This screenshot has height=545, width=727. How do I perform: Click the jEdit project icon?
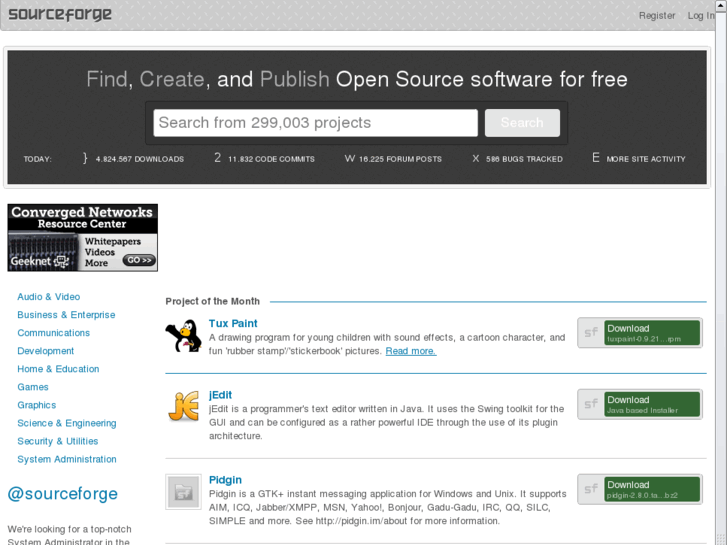pyautogui.click(x=184, y=407)
